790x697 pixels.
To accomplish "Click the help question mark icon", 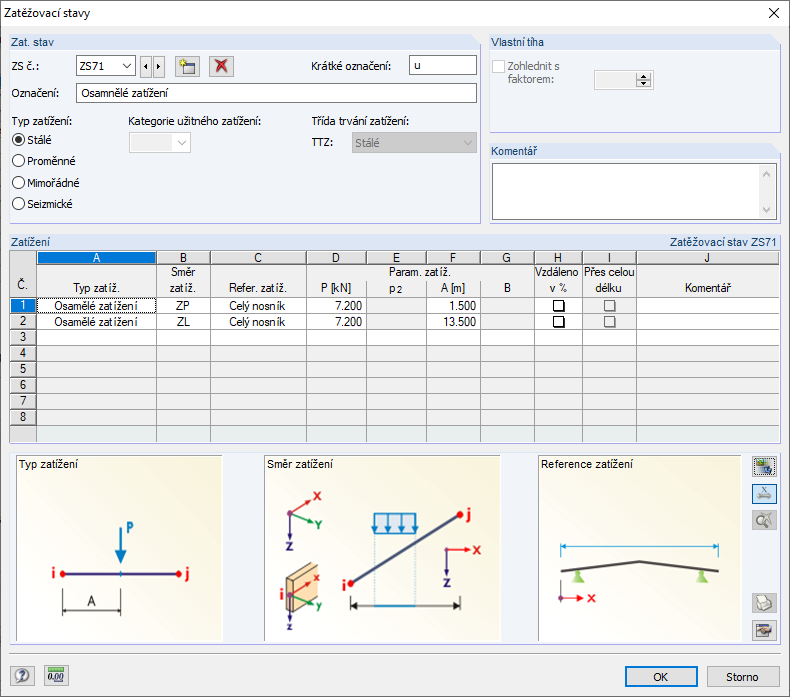I will (x=22, y=675).
